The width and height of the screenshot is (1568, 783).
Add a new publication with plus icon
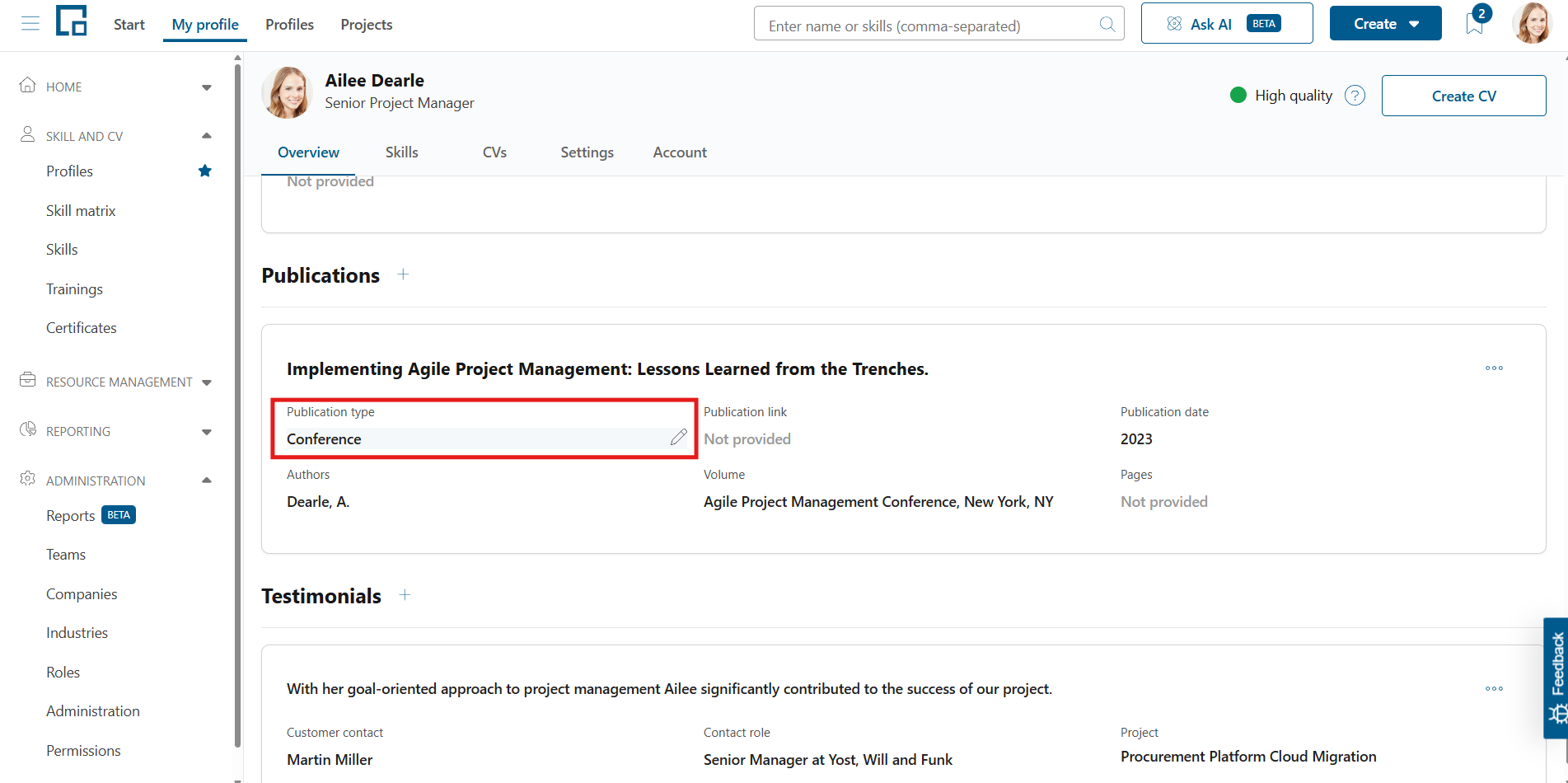click(403, 274)
